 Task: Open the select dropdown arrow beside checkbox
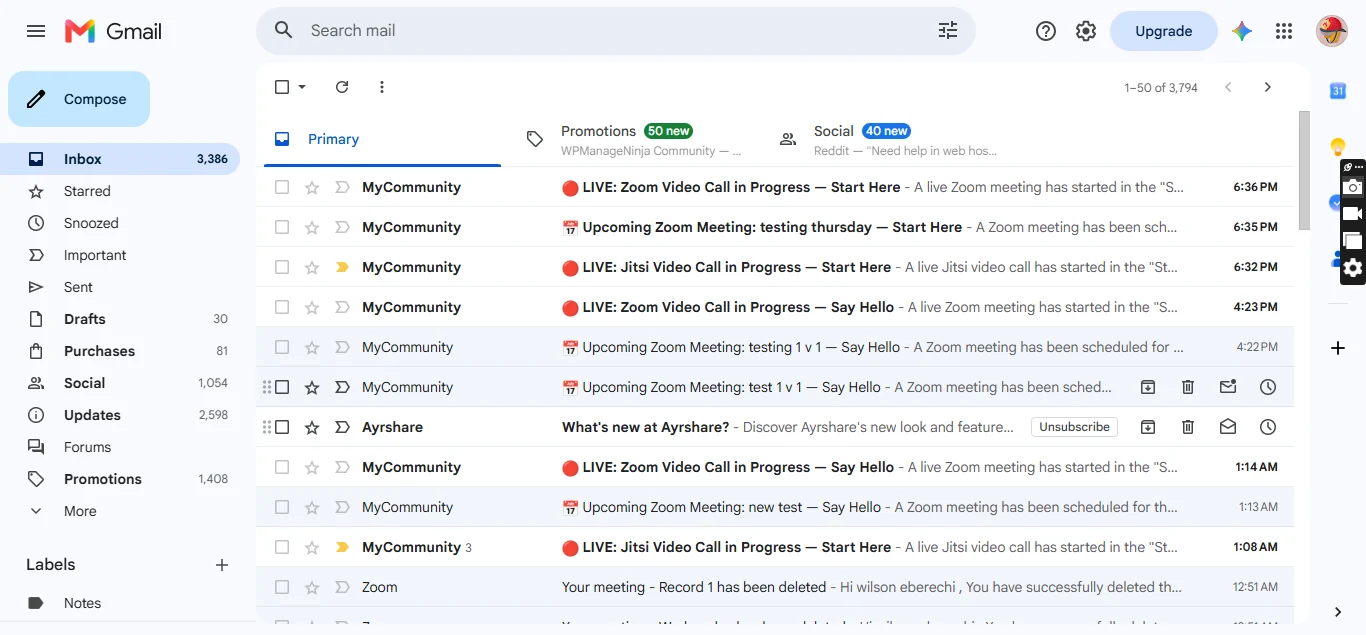pyautogui.click(x=302, y=87)
